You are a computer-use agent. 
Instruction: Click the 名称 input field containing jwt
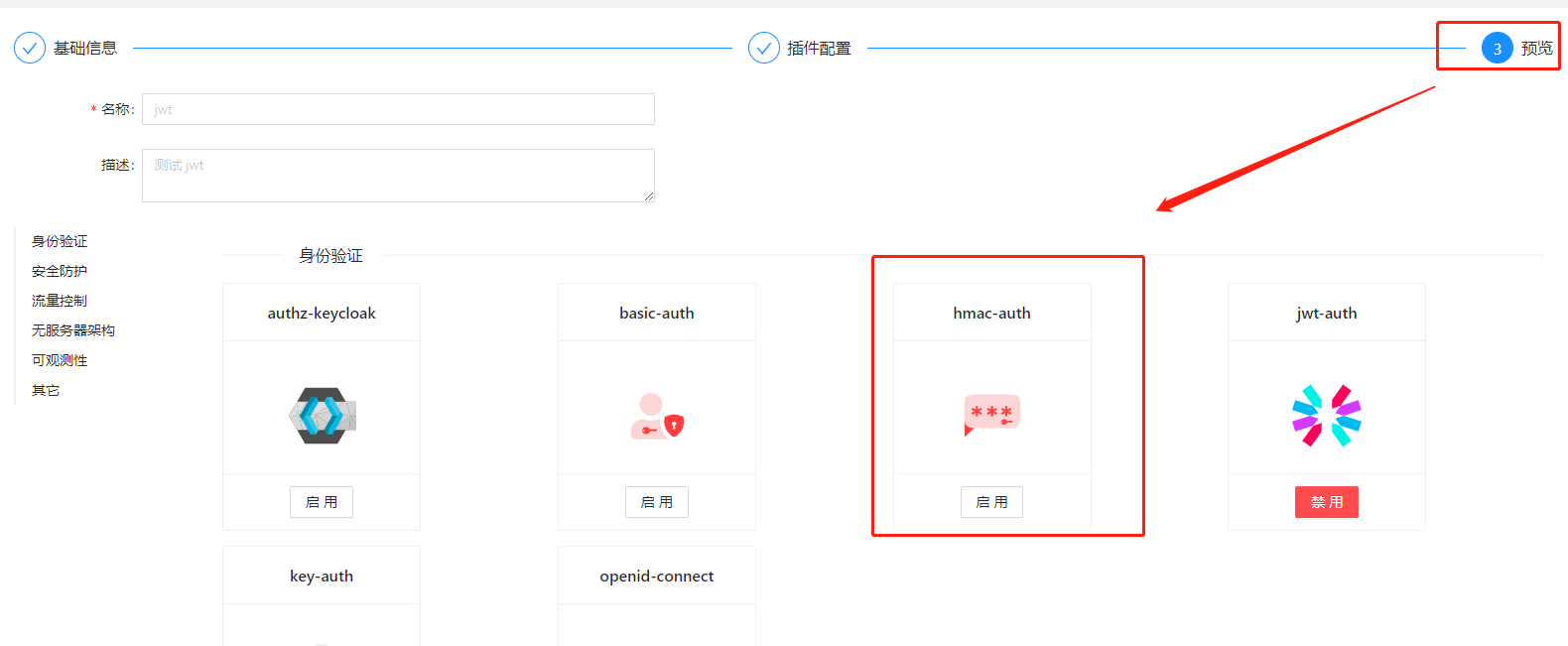[x=398, y=109]
